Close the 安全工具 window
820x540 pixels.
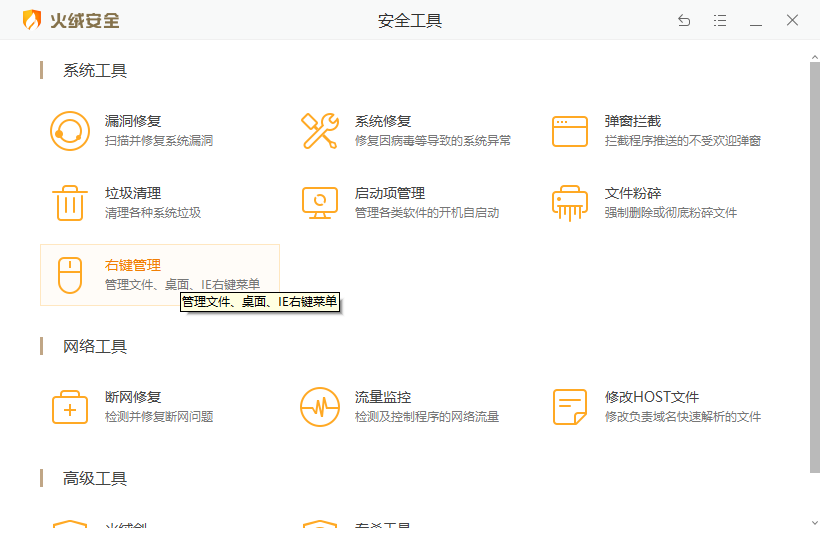pos(792,20)
